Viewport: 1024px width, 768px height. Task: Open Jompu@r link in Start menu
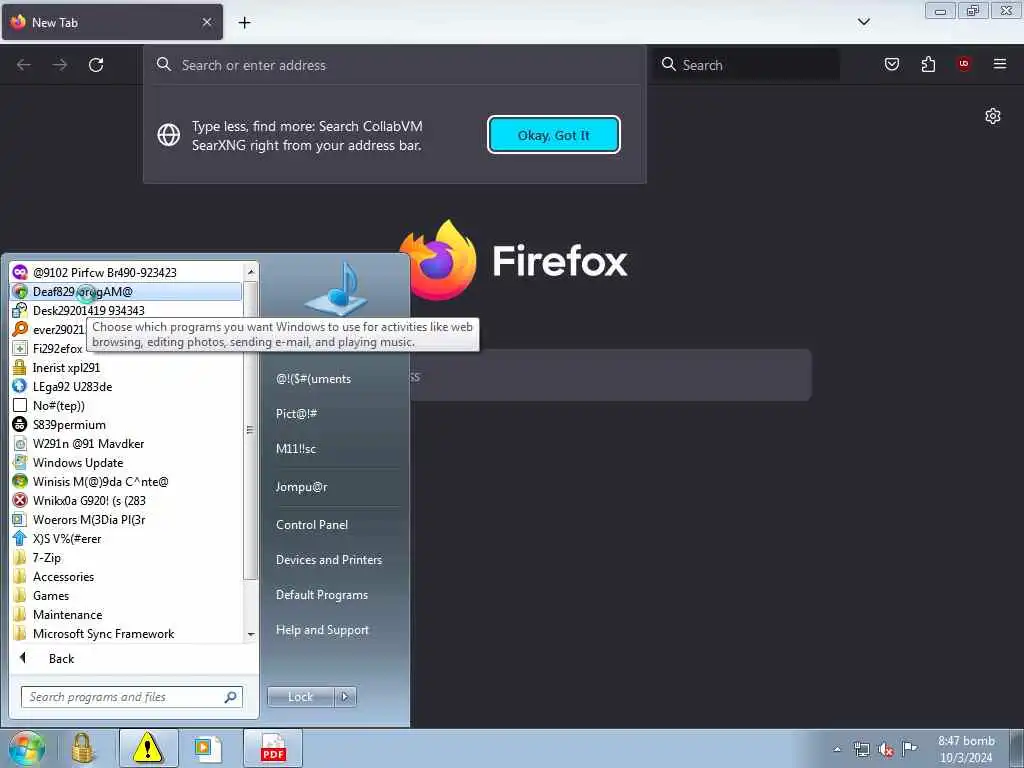point(301,487)
